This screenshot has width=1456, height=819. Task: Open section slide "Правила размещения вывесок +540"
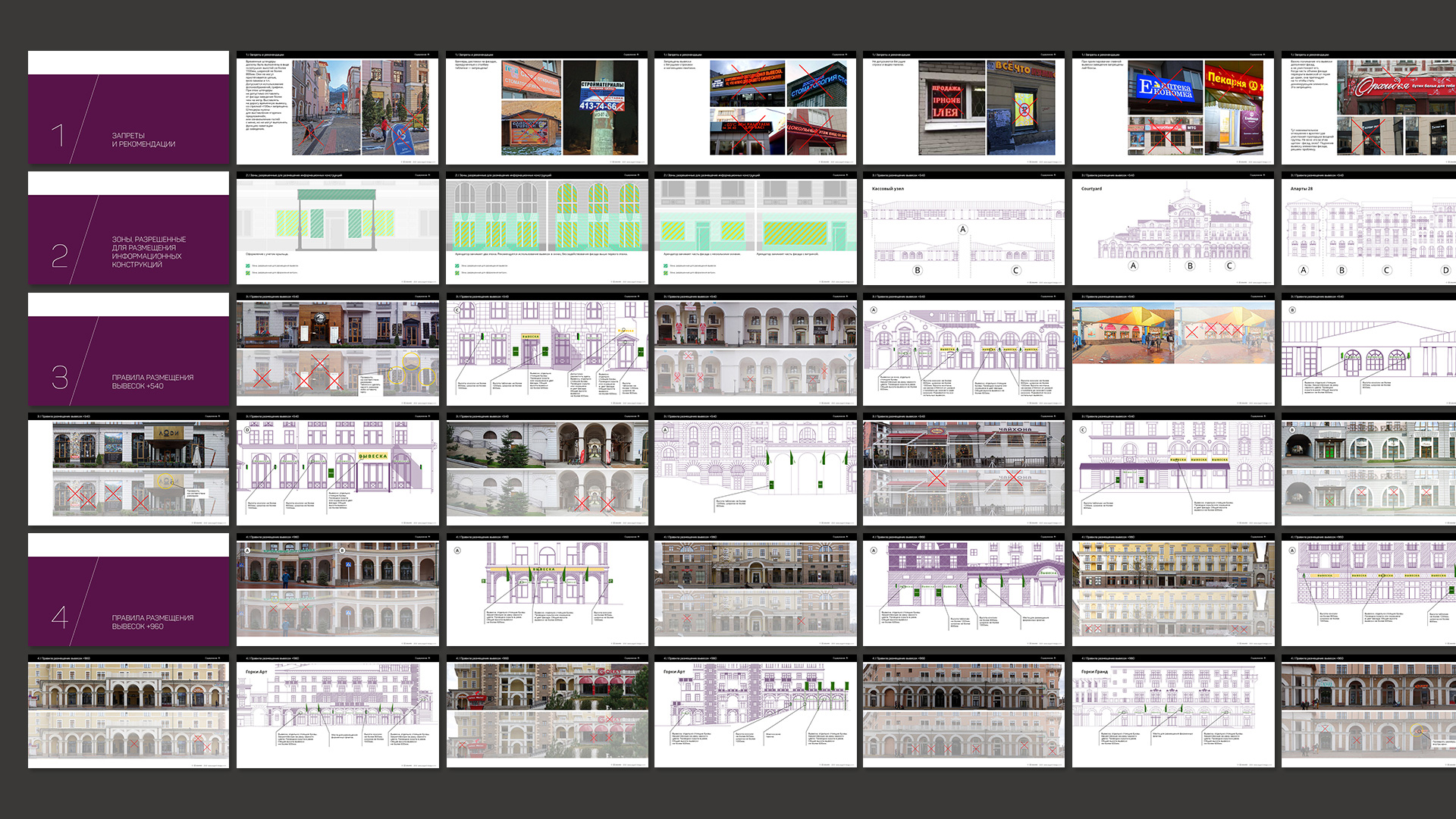(x=128, y=350)
